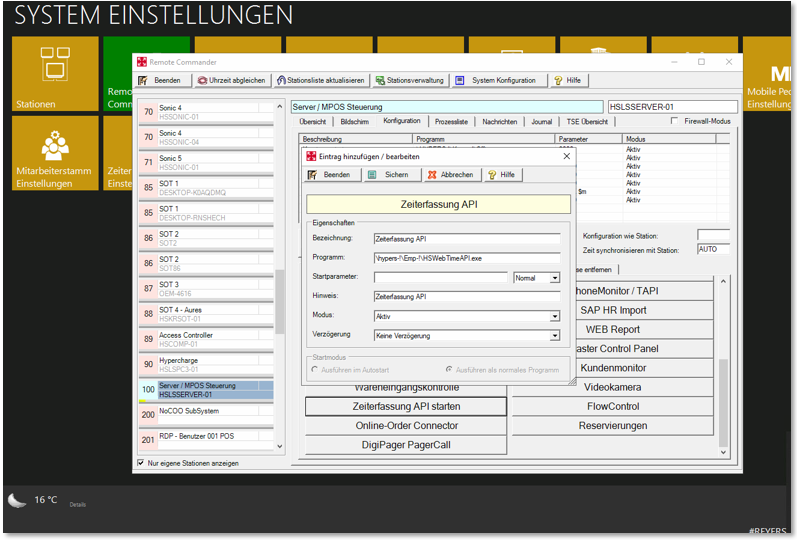797x540 pixels.
Task: Open System Konfiguration toolbar item
Action: pyautogui.click(x=496, y=80)
